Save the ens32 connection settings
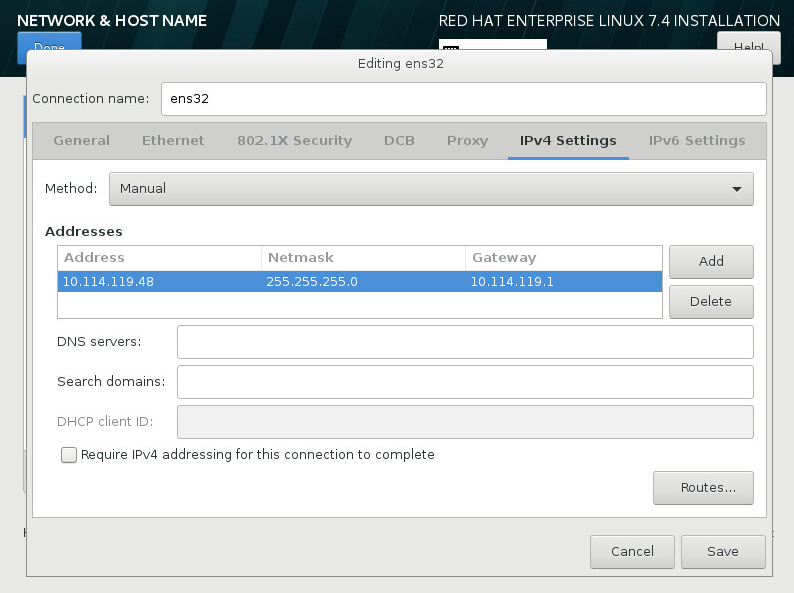 (723, 551)
